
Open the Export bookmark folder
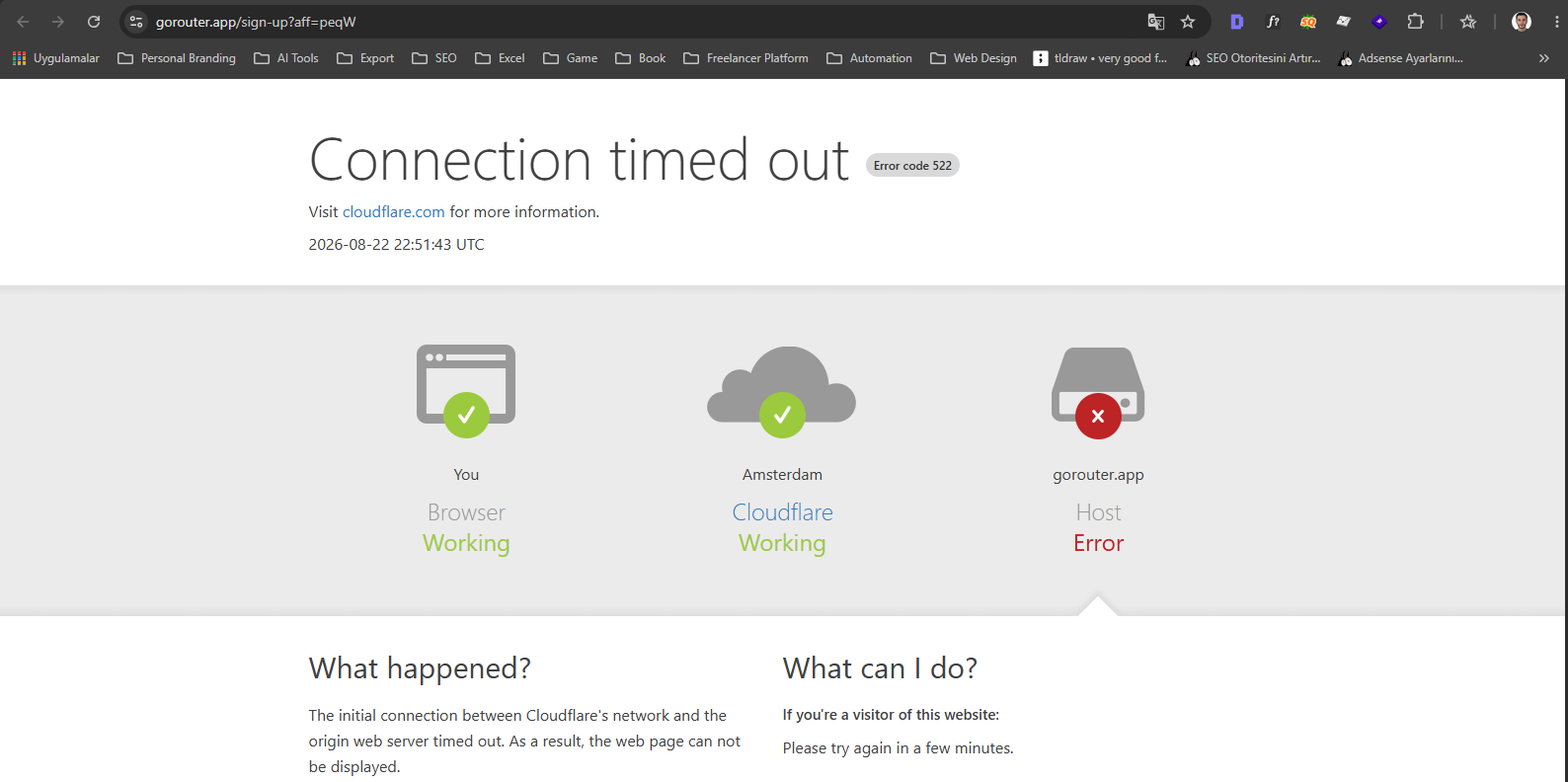365,58
